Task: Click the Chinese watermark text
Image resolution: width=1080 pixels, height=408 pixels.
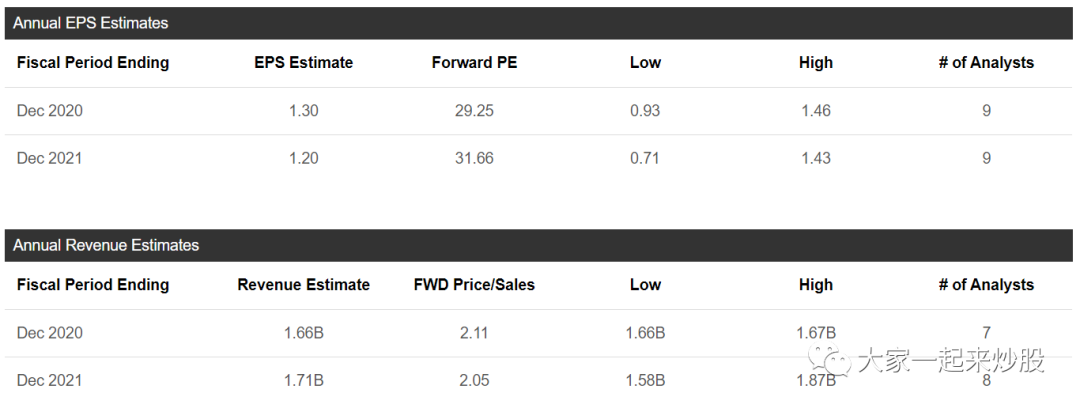Action: click(x=951, y=360)
